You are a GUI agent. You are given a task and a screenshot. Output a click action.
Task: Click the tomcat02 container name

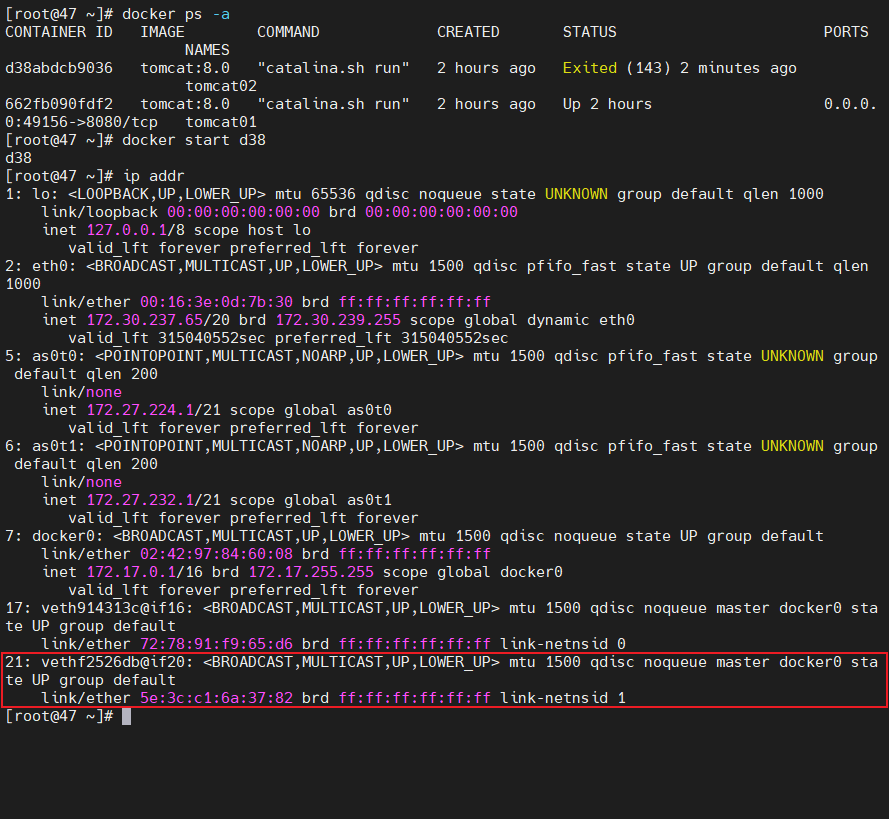(221, 86)
